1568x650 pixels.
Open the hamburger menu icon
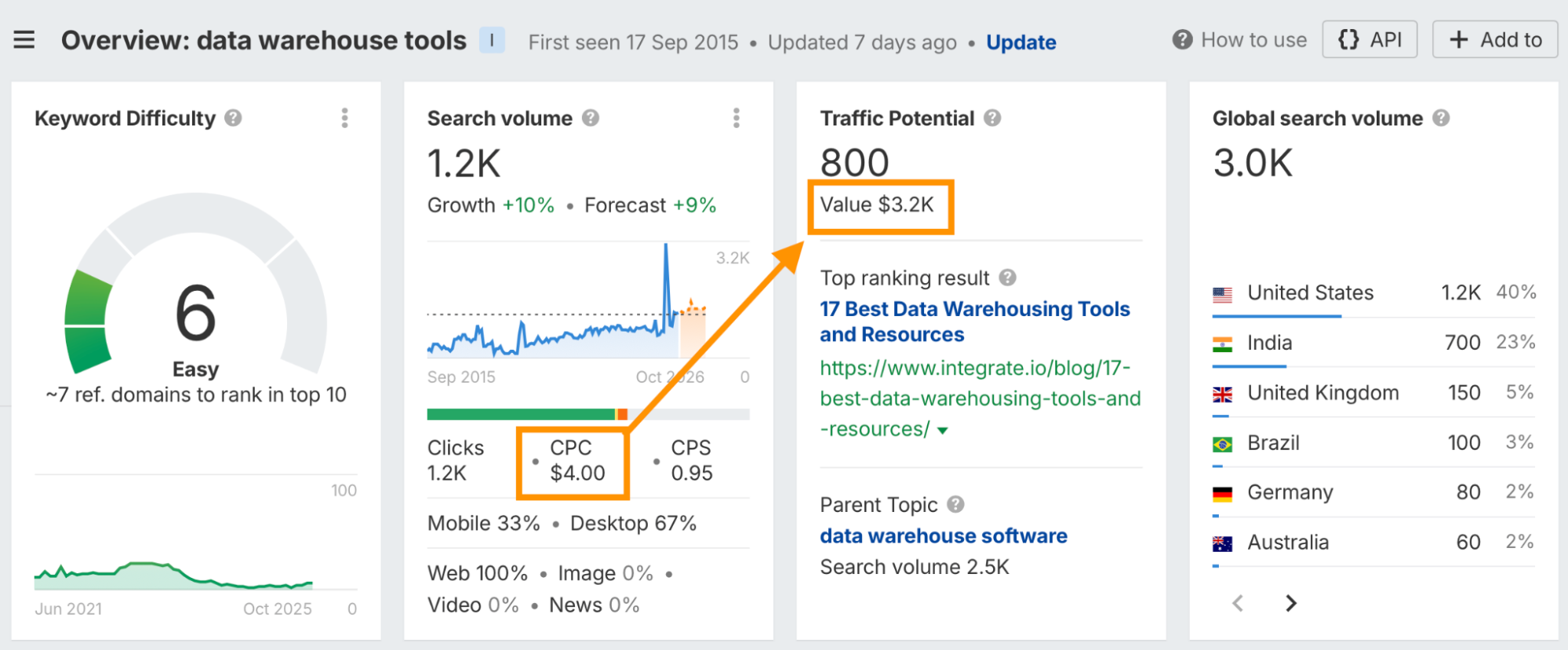[24, 40]
